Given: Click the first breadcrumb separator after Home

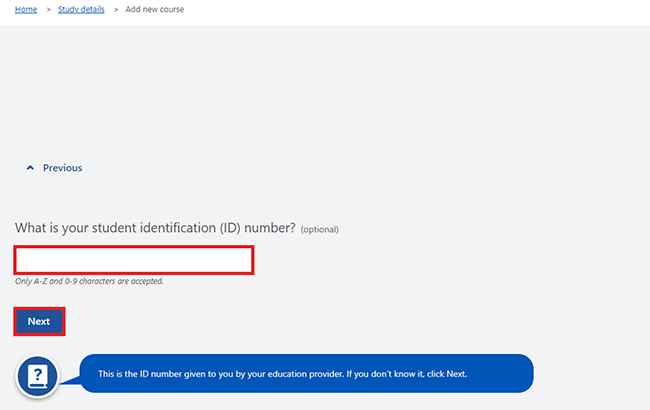Looking at the screenshot, I should click(49, 9).
